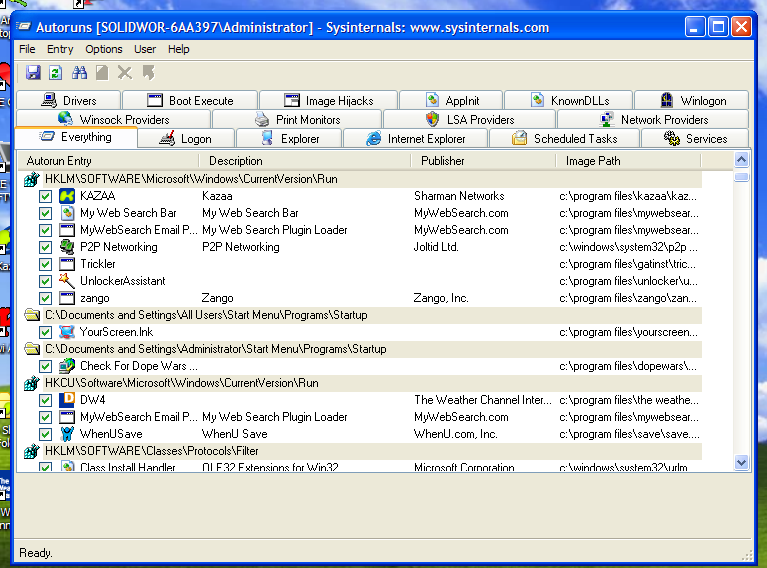
Task: Click the All Users Startup folder icon
Action: pos(32,315)
